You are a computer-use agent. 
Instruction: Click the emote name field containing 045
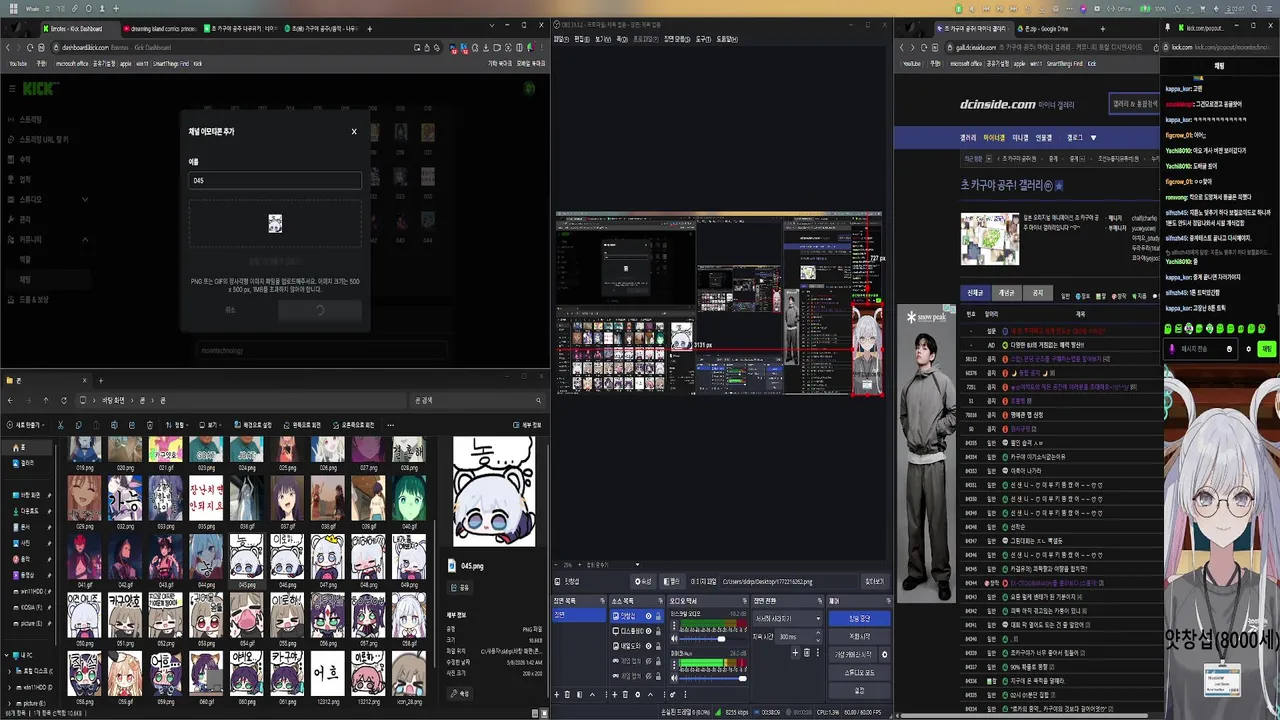[275, 180]
